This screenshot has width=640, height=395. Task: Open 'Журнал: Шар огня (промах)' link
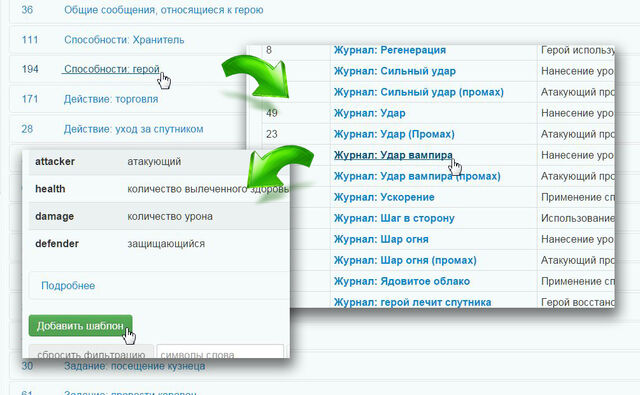click(x=405, y=260)
